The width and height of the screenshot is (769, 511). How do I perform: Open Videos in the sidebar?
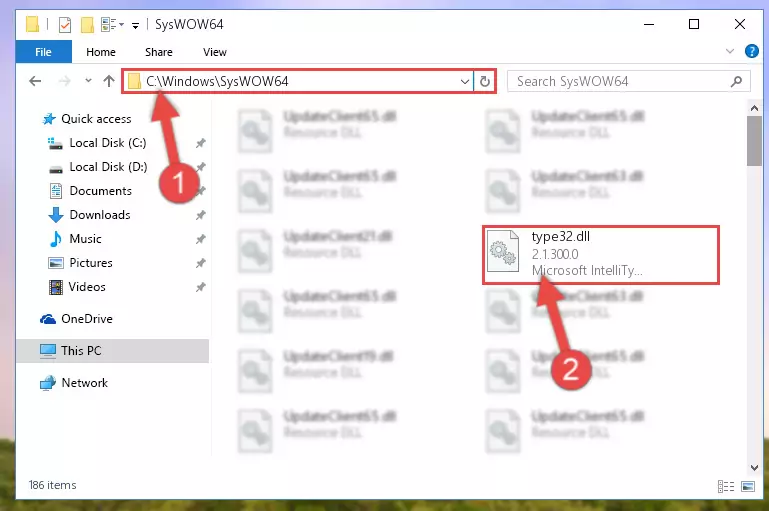click(87, 287)
